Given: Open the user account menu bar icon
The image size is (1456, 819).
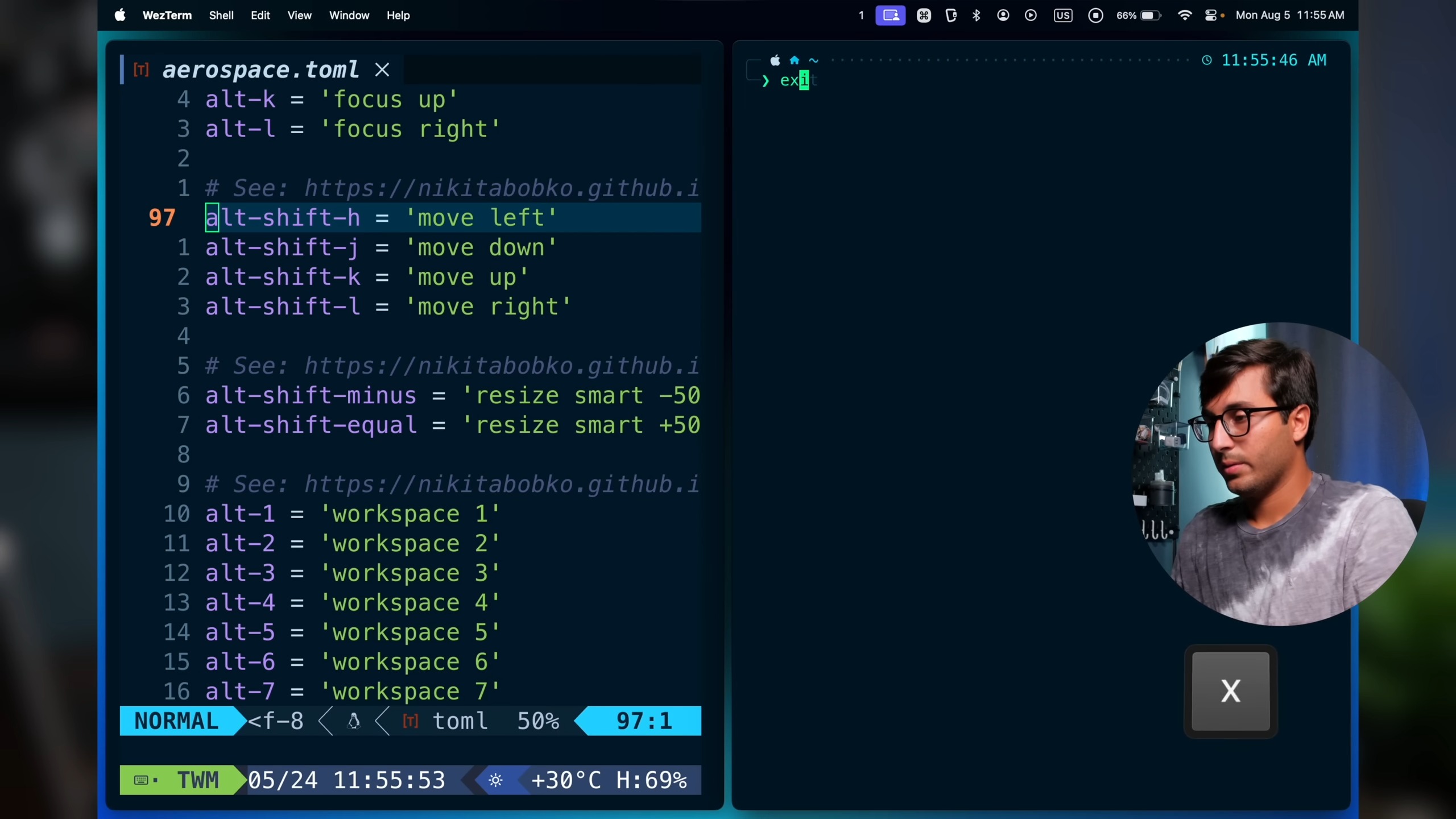Looking at the screenshot, I should click(1003, 15).
